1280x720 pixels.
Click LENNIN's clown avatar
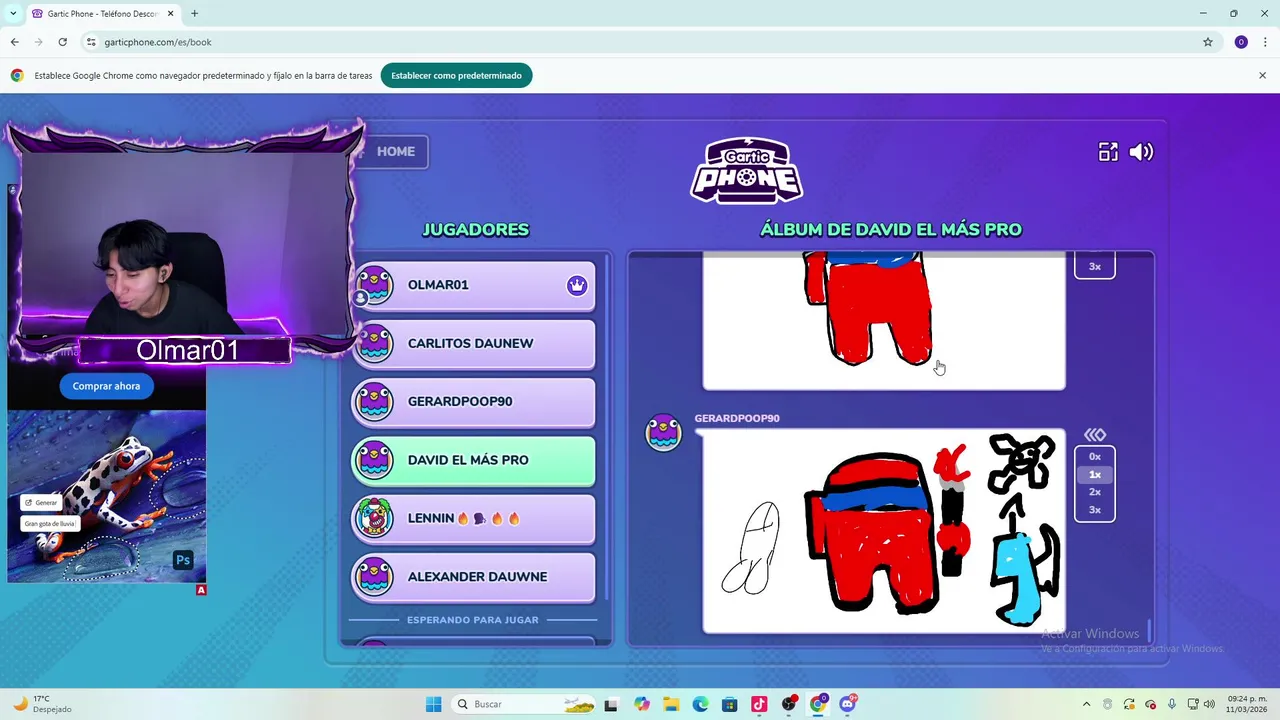click(375, 518)
